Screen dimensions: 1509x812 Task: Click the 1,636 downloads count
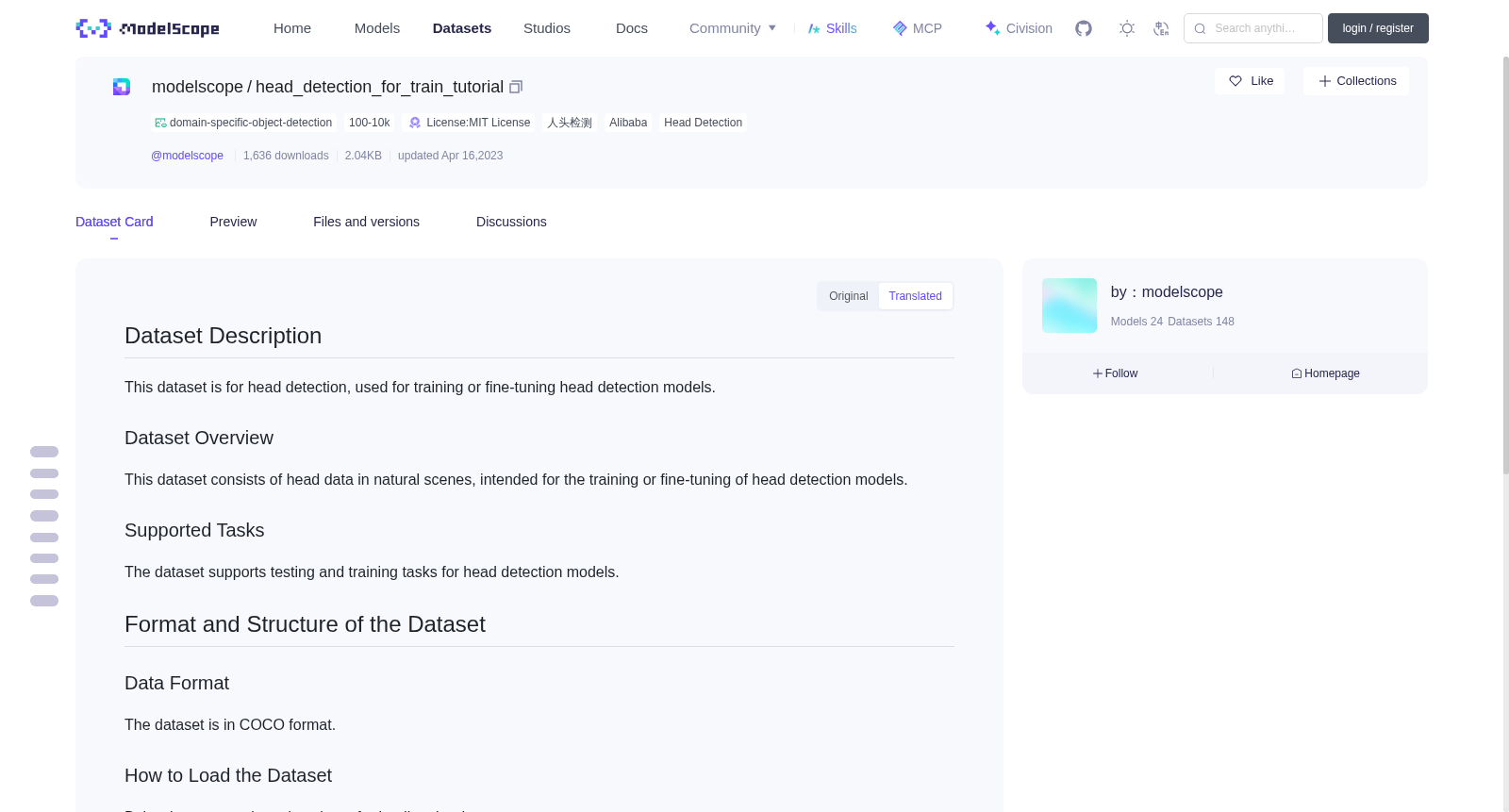(286, 156)
